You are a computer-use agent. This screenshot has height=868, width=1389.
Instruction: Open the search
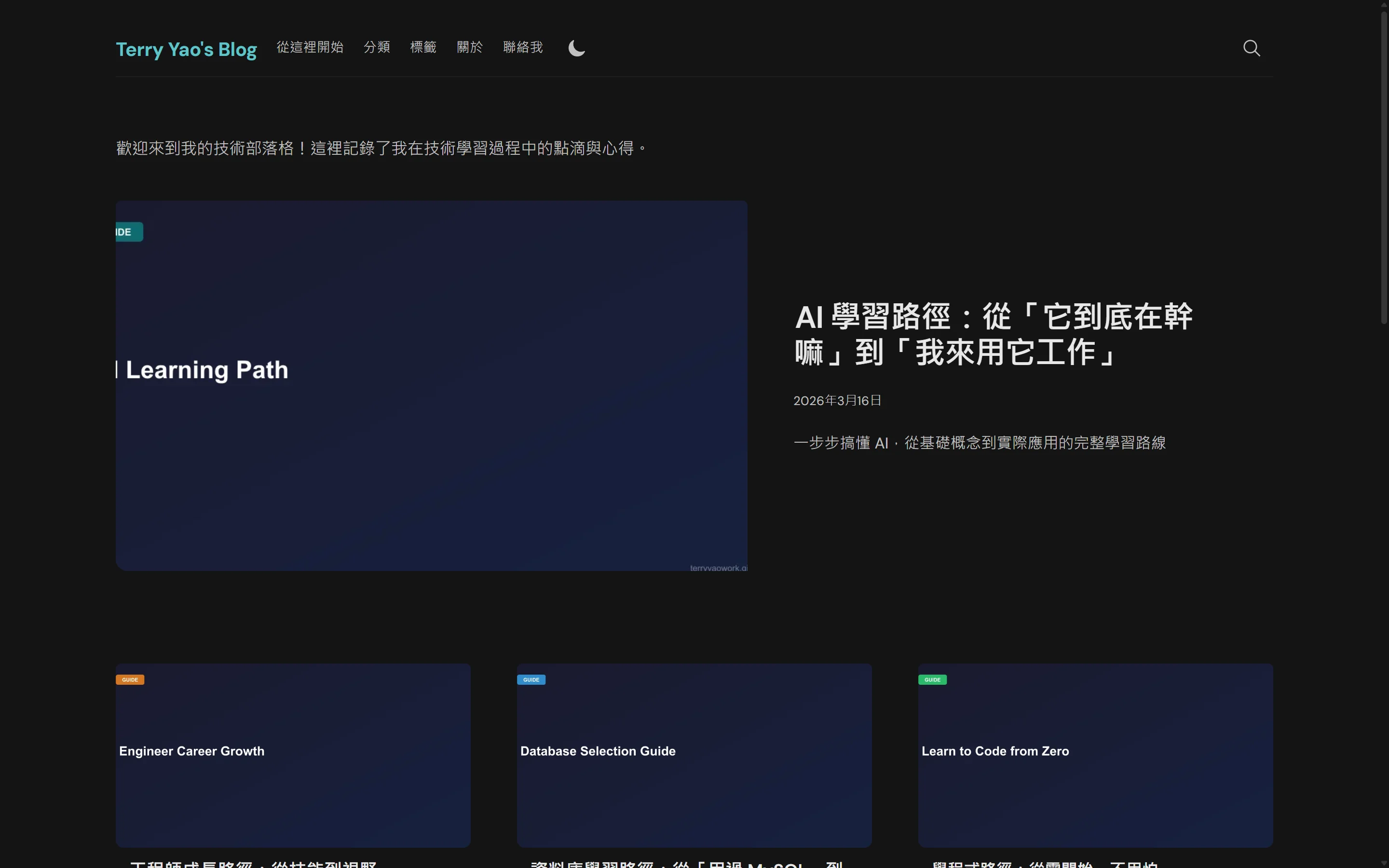[x=1251, y=48]
